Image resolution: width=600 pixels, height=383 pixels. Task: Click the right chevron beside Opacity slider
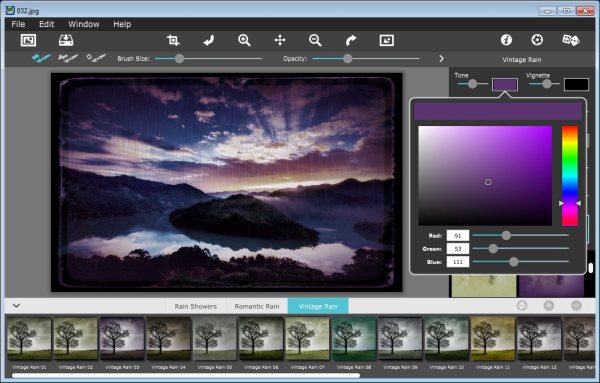441,59
